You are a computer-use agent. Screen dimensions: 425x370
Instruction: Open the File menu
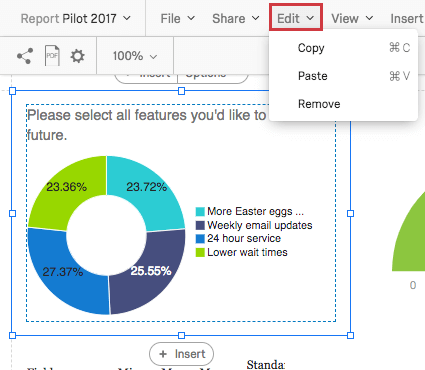tap(177, 18)
